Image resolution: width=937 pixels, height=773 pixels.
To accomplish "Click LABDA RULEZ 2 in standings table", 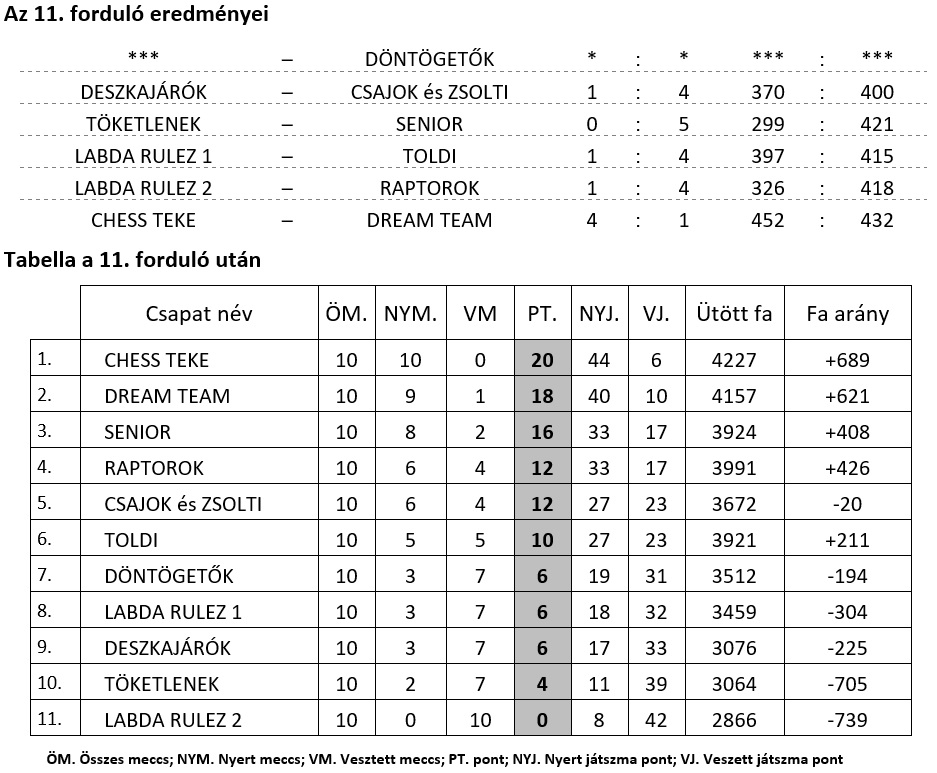I will (174, 720).
